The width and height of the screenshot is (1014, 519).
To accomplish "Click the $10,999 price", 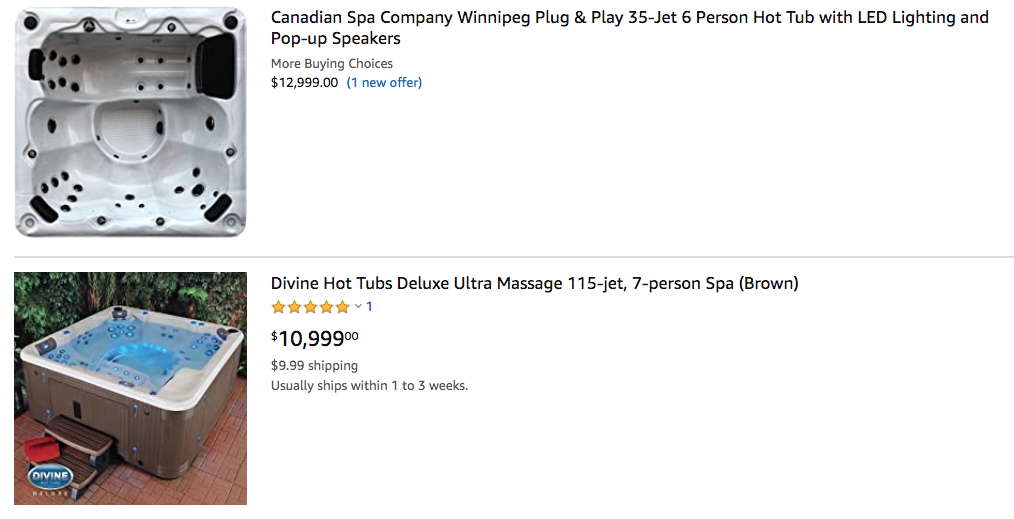I will click(x=314, y=339).
